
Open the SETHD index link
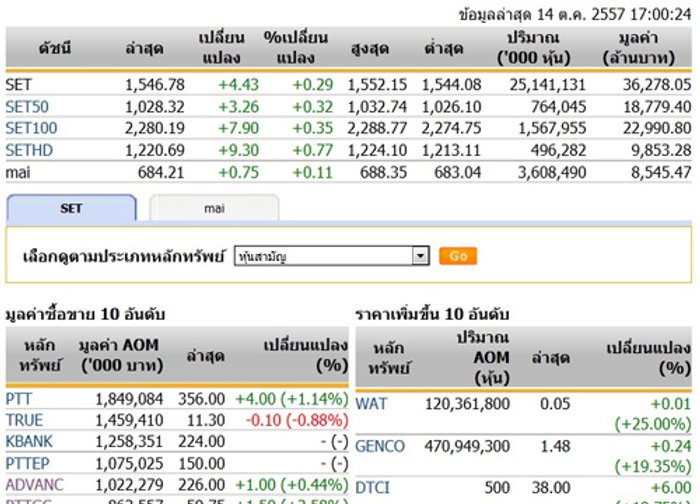(29, 150)
